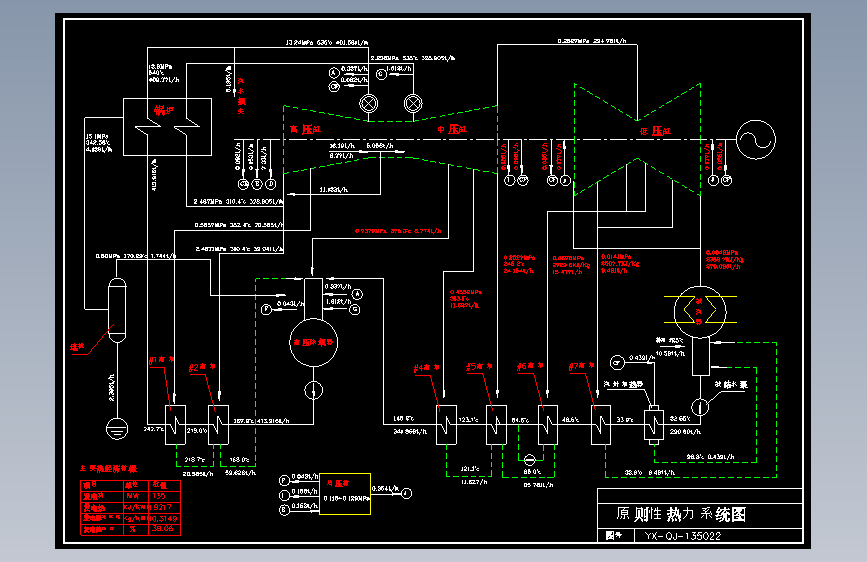The width and height of the screenshot is (867, 562).
Task: Select the yellow equalizing box
Action: tap(345, 494)
